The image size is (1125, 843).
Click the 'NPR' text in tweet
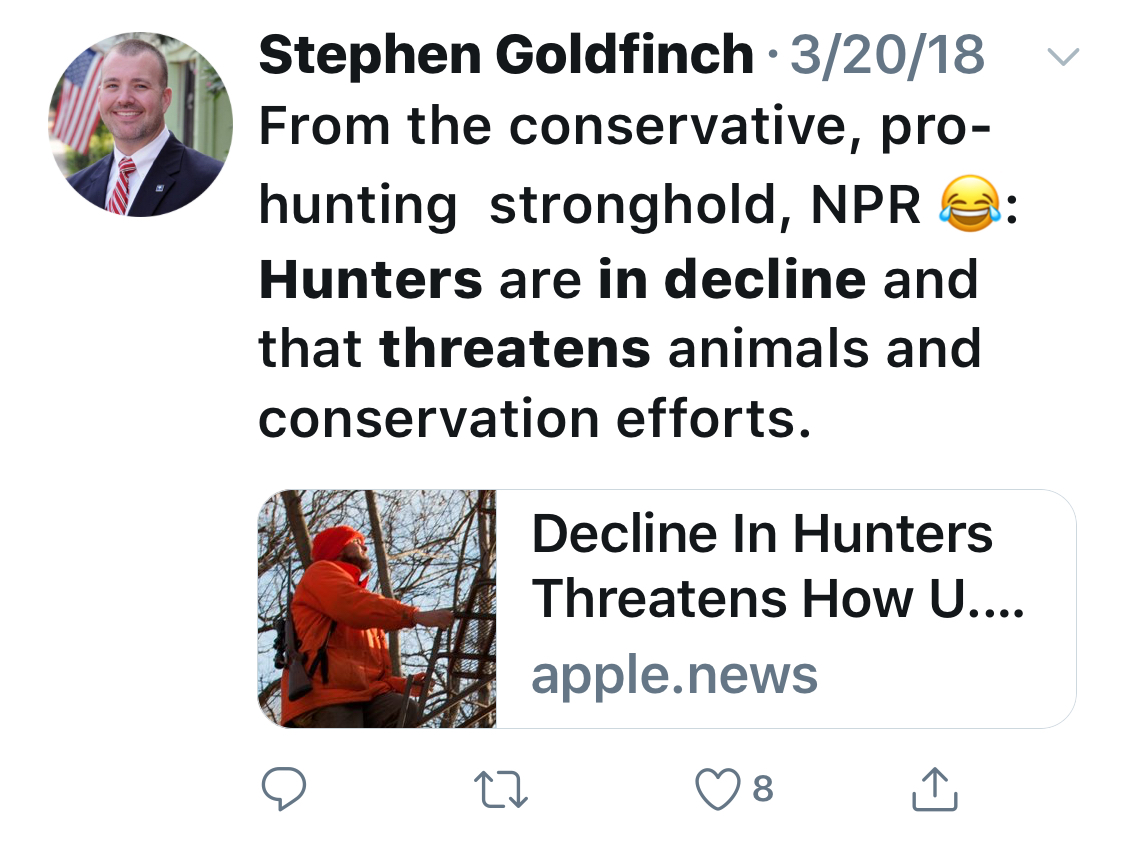(x=866, y=205)
